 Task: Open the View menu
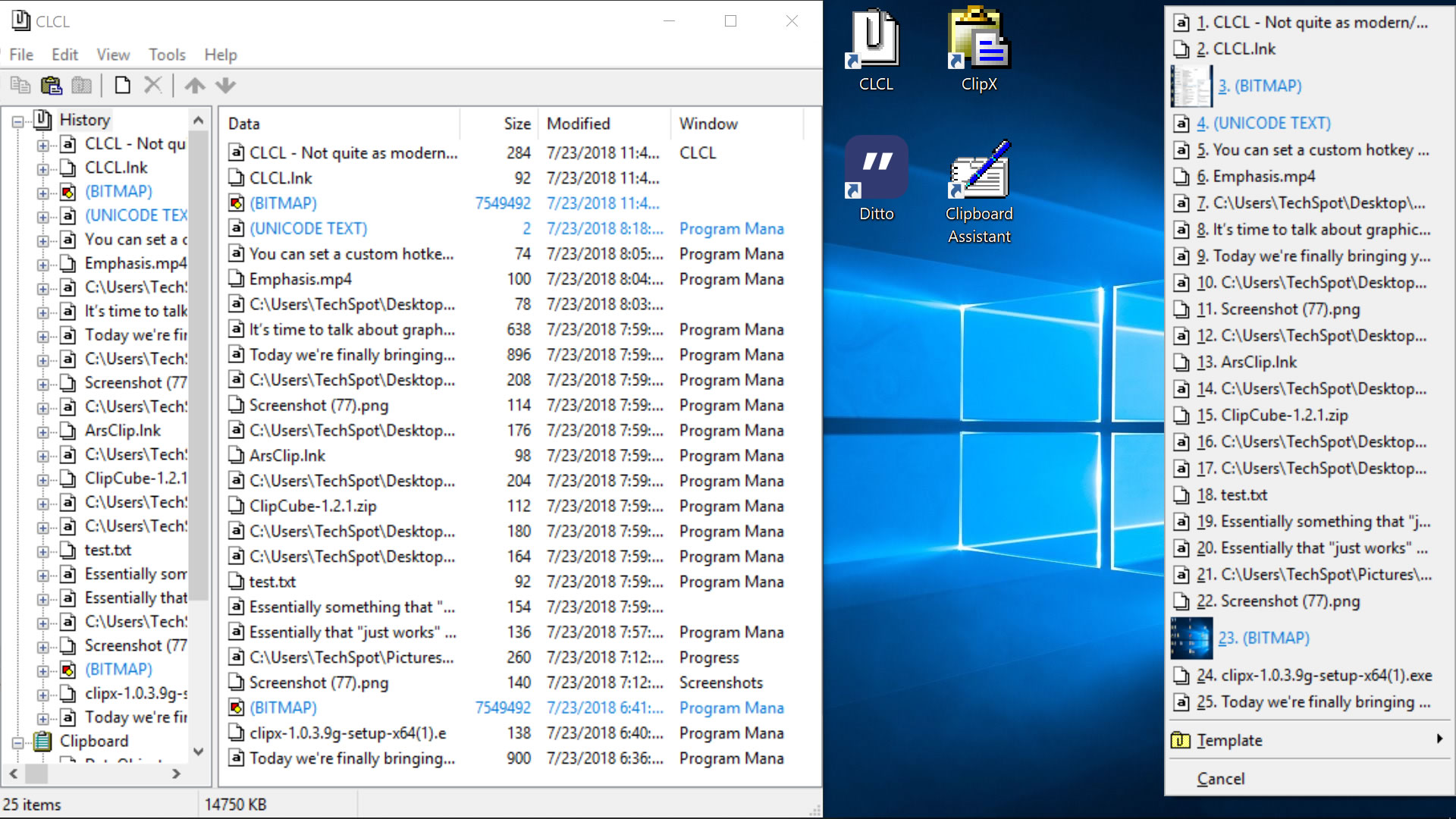[113, 55]
